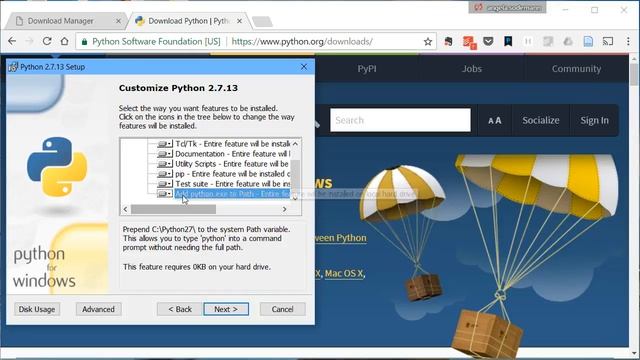
Task: Cancel the Python setup
Action: 282,309
